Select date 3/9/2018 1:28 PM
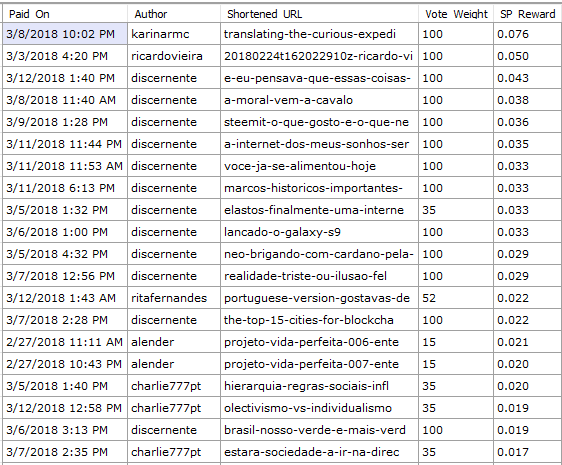 point(65,122)
